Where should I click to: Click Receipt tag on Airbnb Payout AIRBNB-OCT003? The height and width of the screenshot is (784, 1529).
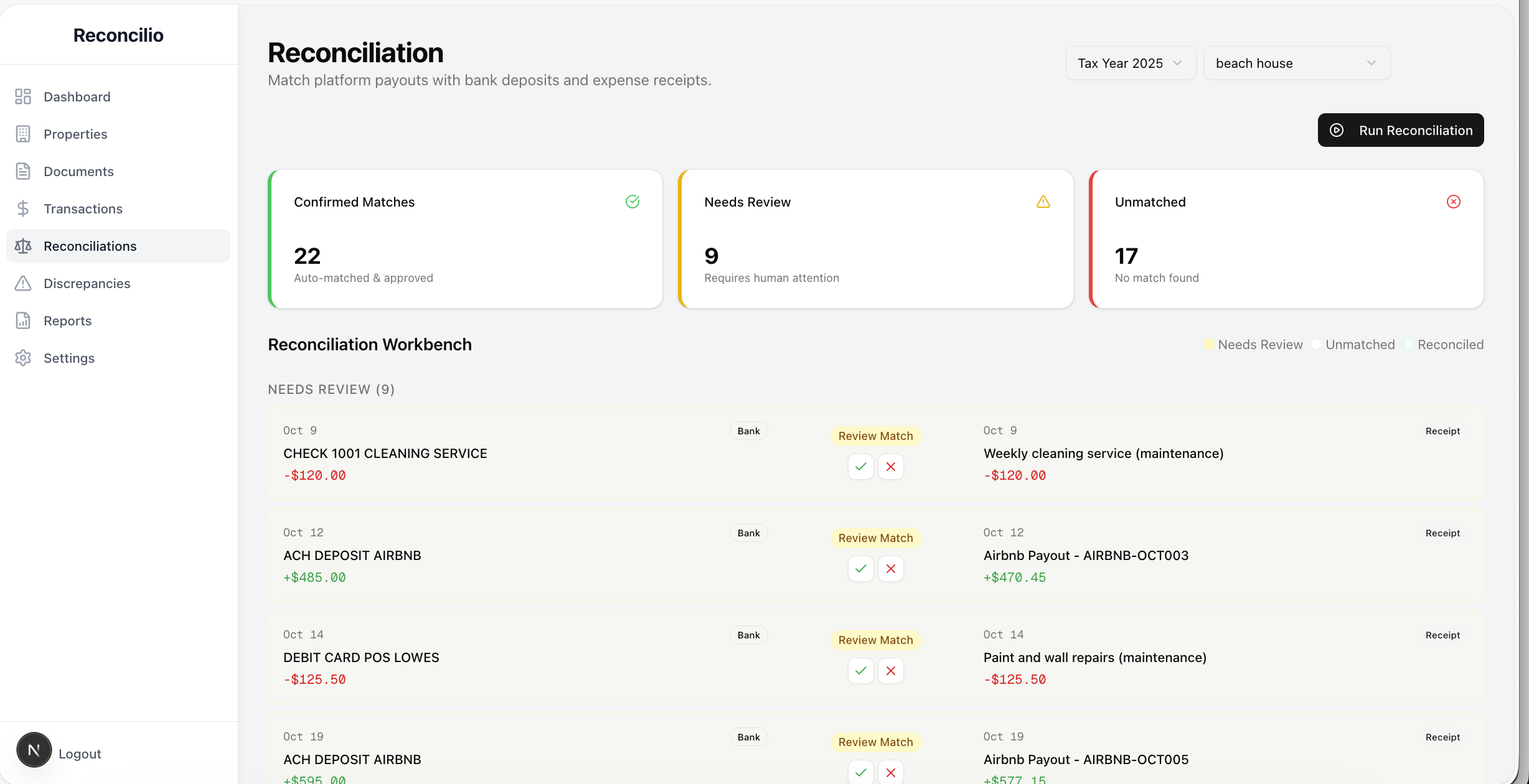[x=1442, y=533]
